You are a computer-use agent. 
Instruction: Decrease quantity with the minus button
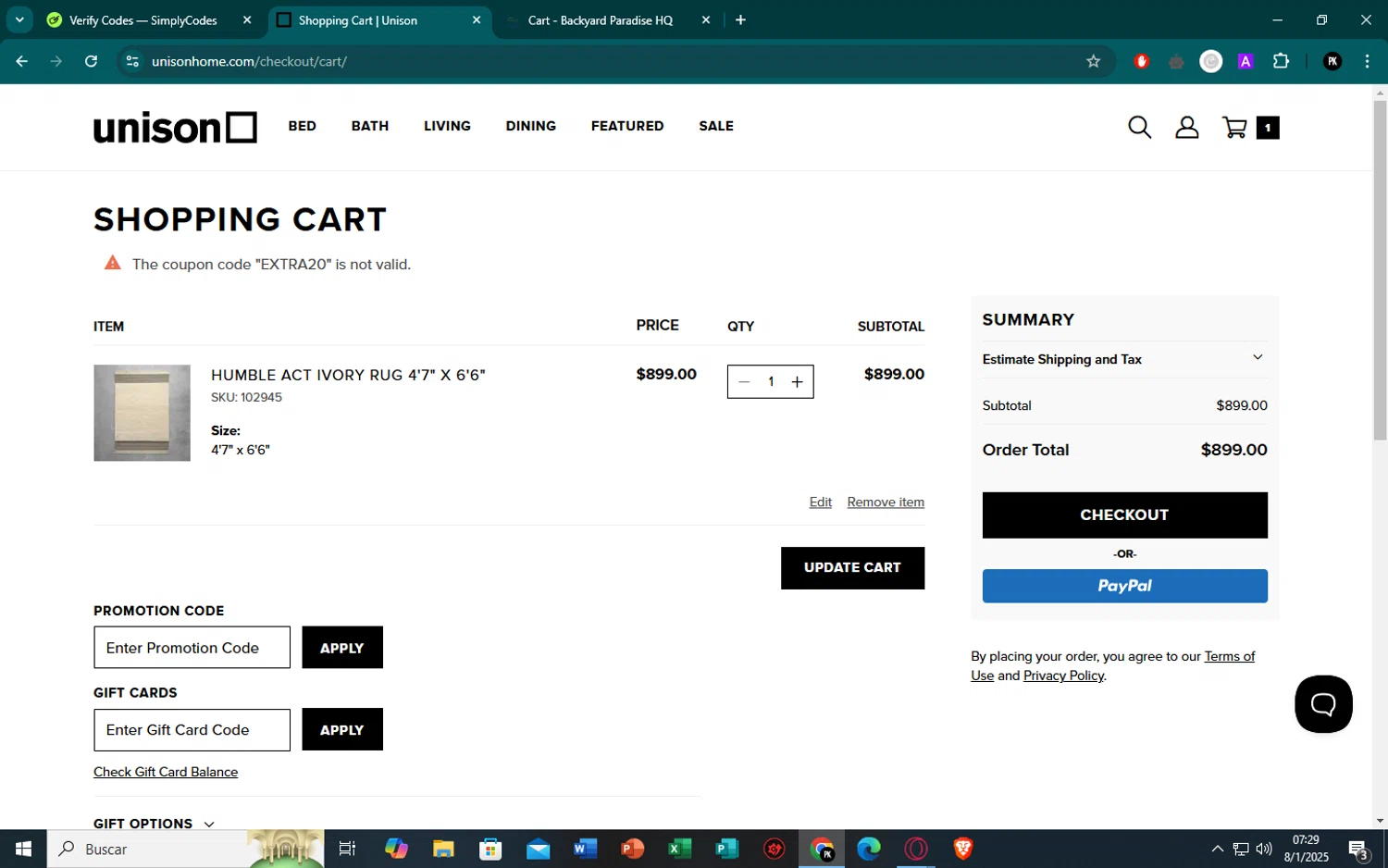pyautogui.click(x=744, y=381)
